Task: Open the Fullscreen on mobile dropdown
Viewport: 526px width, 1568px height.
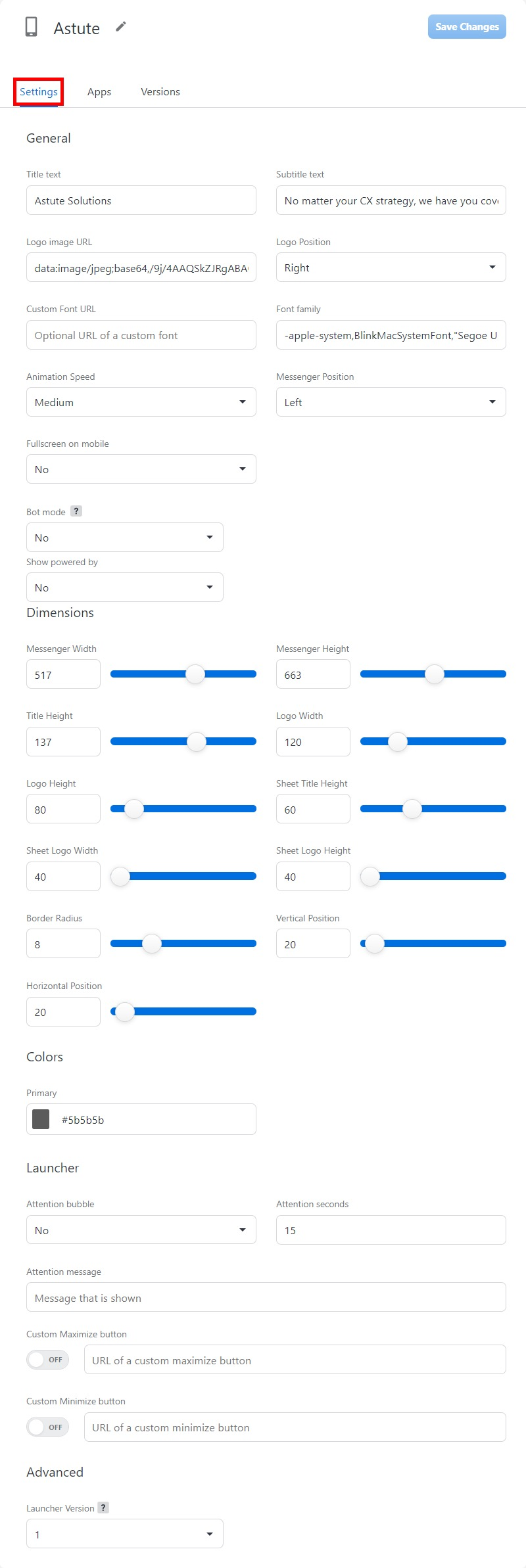Action: point(141,469)
